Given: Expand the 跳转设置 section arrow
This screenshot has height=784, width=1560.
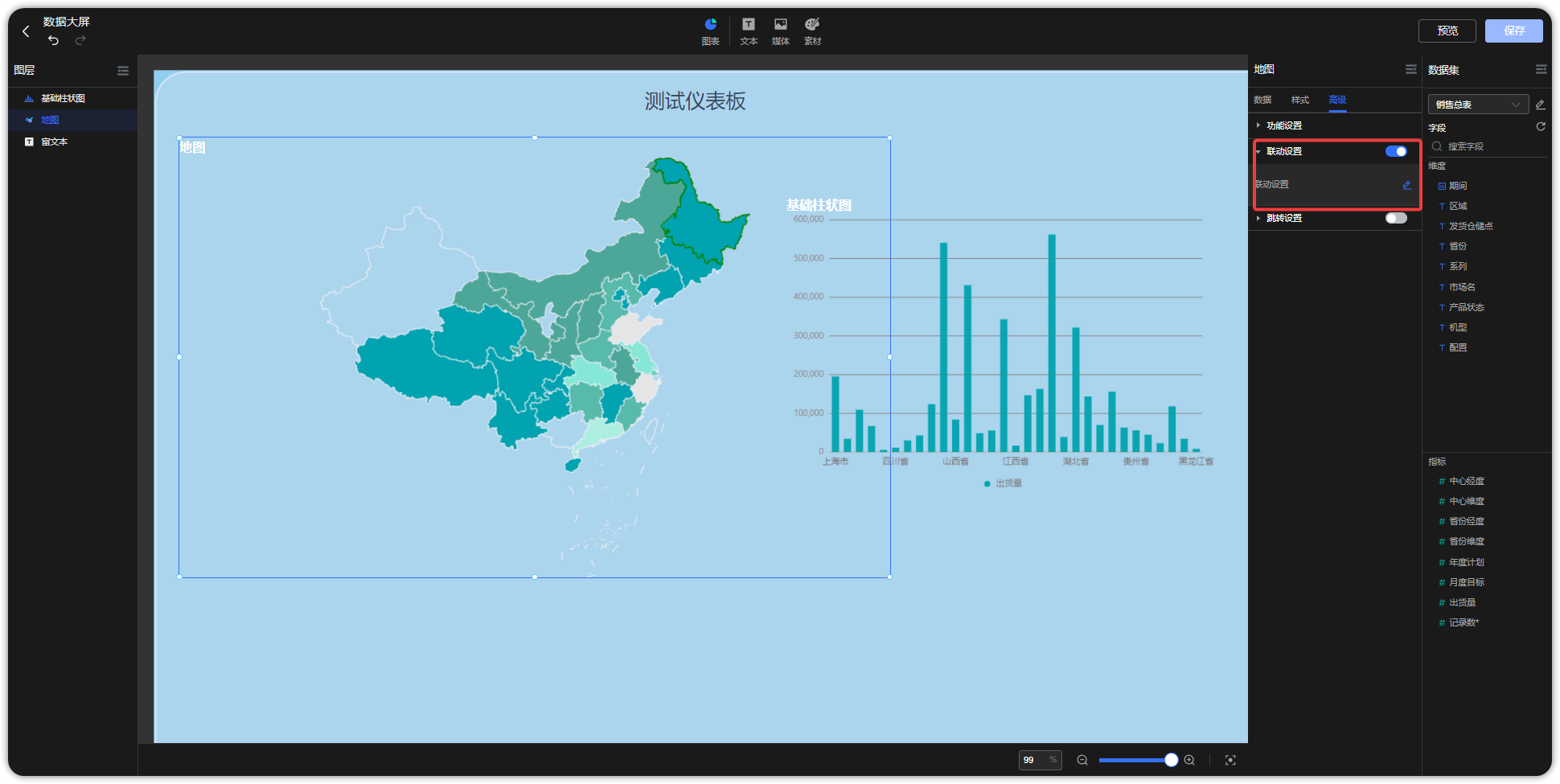Looking at the screenshot, I should click(1258, 218).
